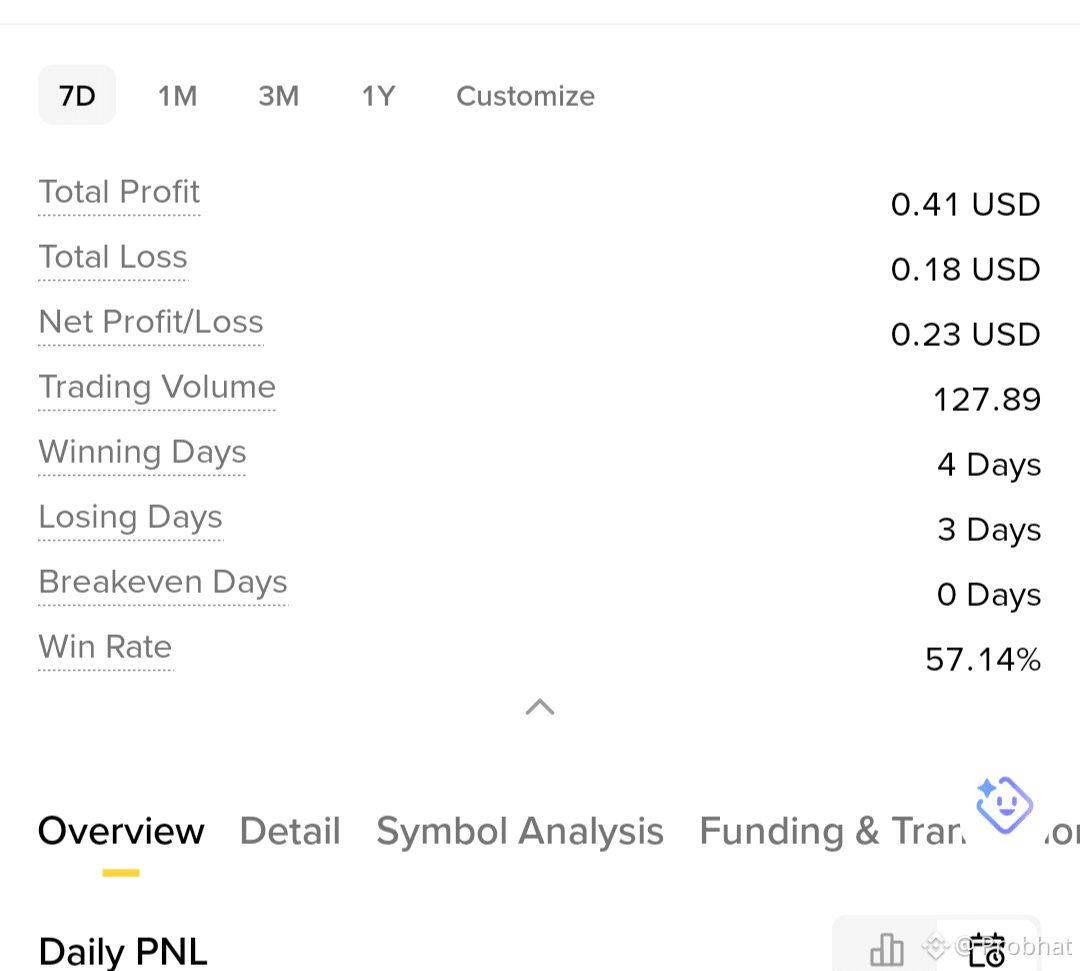Open the Funding & Transaction tab

point(833,831)
